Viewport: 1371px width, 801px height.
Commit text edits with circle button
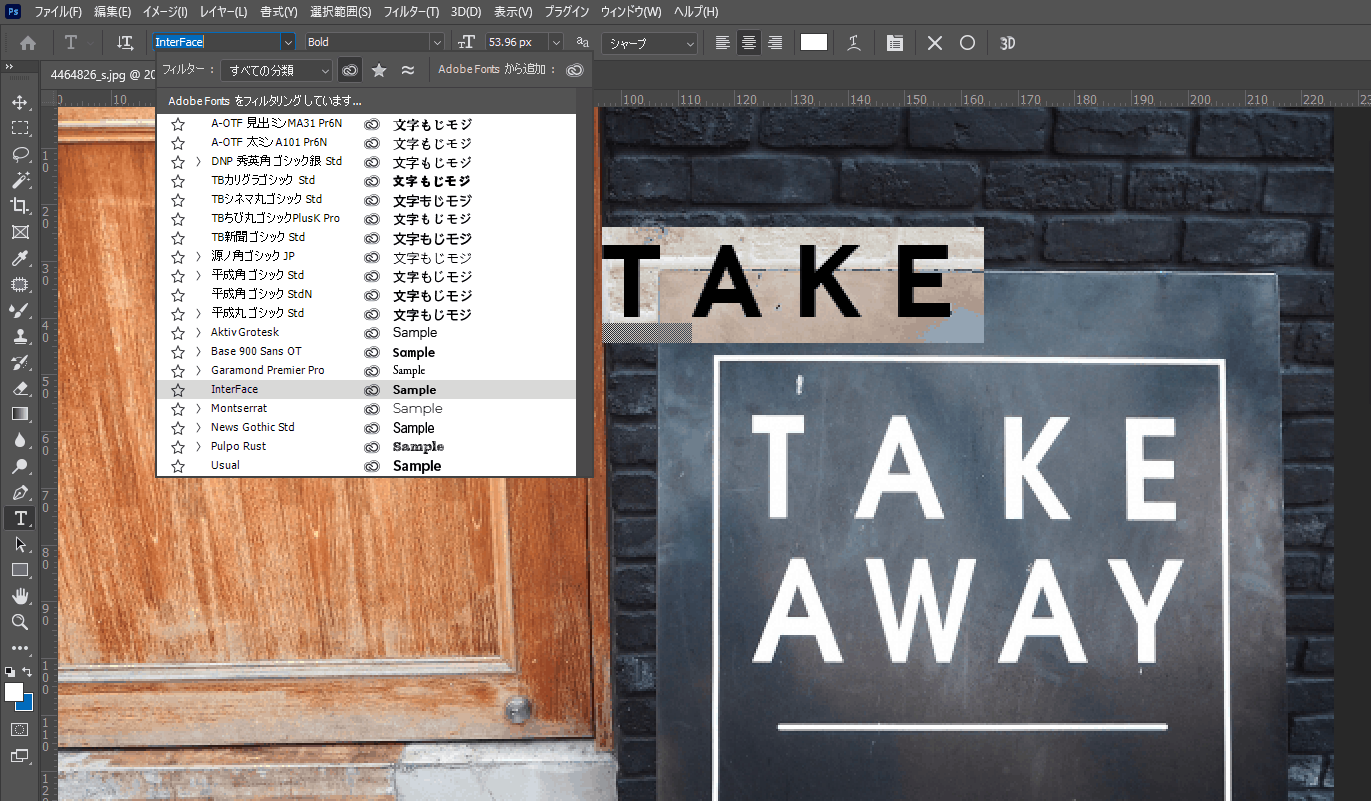[x=967, y=43]
